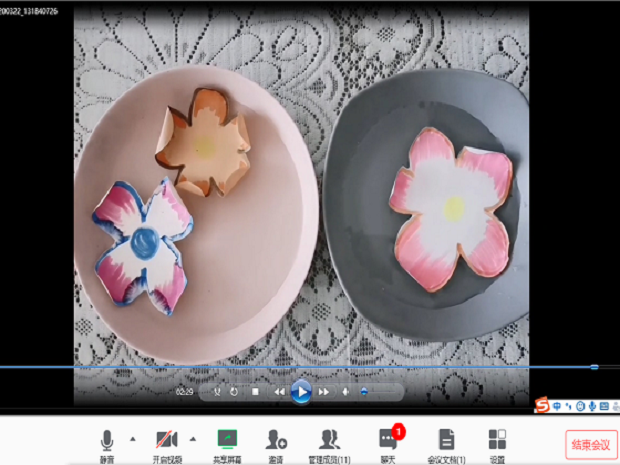This screenshot has width=620, height=465.
Task: Open the meeting Settings (设置) icon
Action: point(497,441)
